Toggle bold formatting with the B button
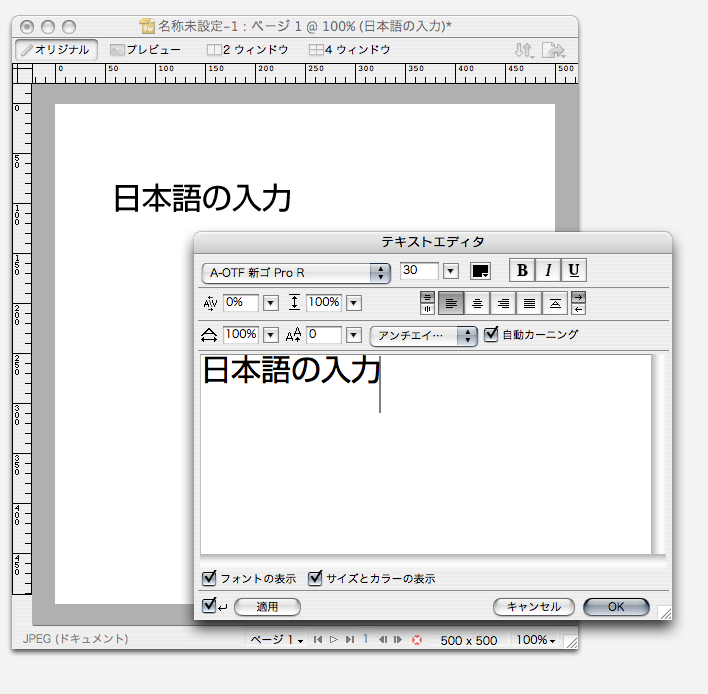The height and width of the screenshot is (694, 708). tap(522, 271)
